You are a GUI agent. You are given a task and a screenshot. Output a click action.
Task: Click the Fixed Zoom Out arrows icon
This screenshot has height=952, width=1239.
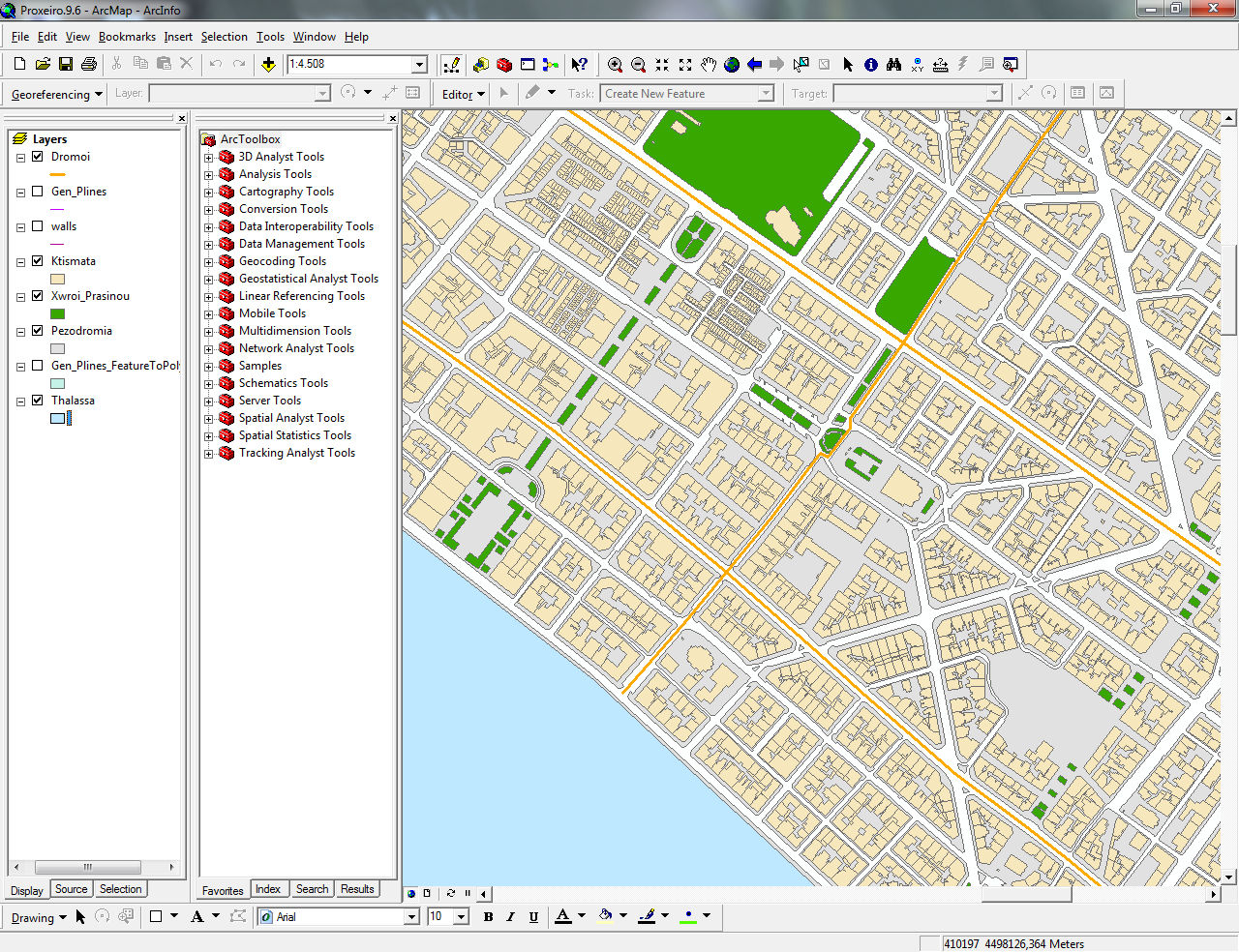click(x=685, y=64)
